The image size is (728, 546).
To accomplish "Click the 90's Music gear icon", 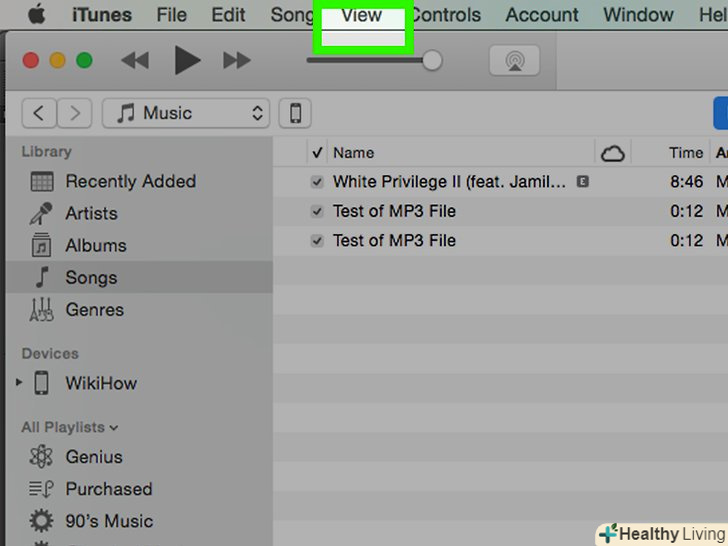I will [x=41, y=521].
